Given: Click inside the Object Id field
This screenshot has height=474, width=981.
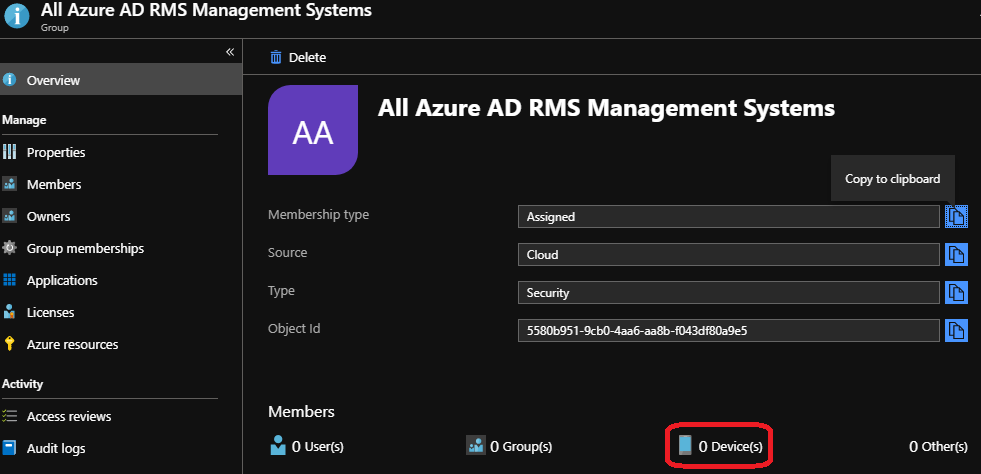Looking at the screenshot, I should coord(728,330).
